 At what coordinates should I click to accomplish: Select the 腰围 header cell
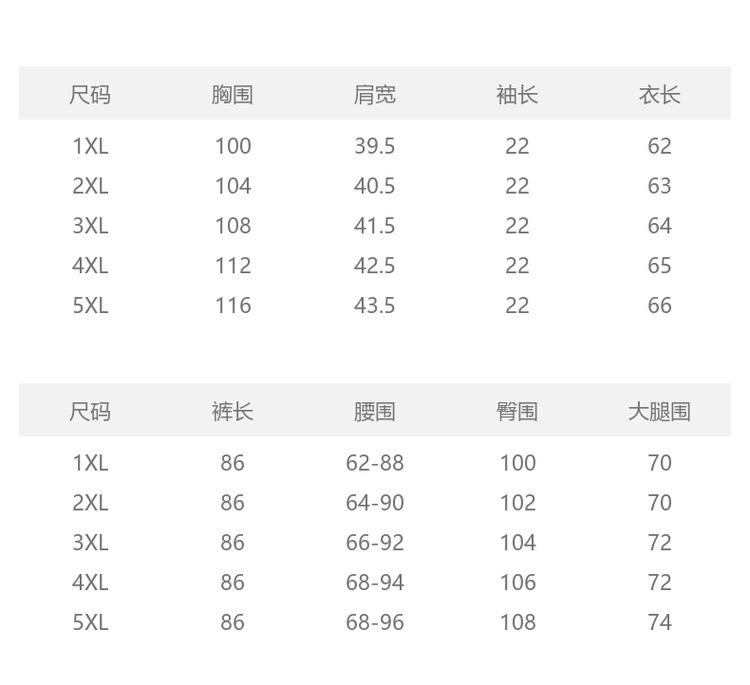tap(375, 411)
